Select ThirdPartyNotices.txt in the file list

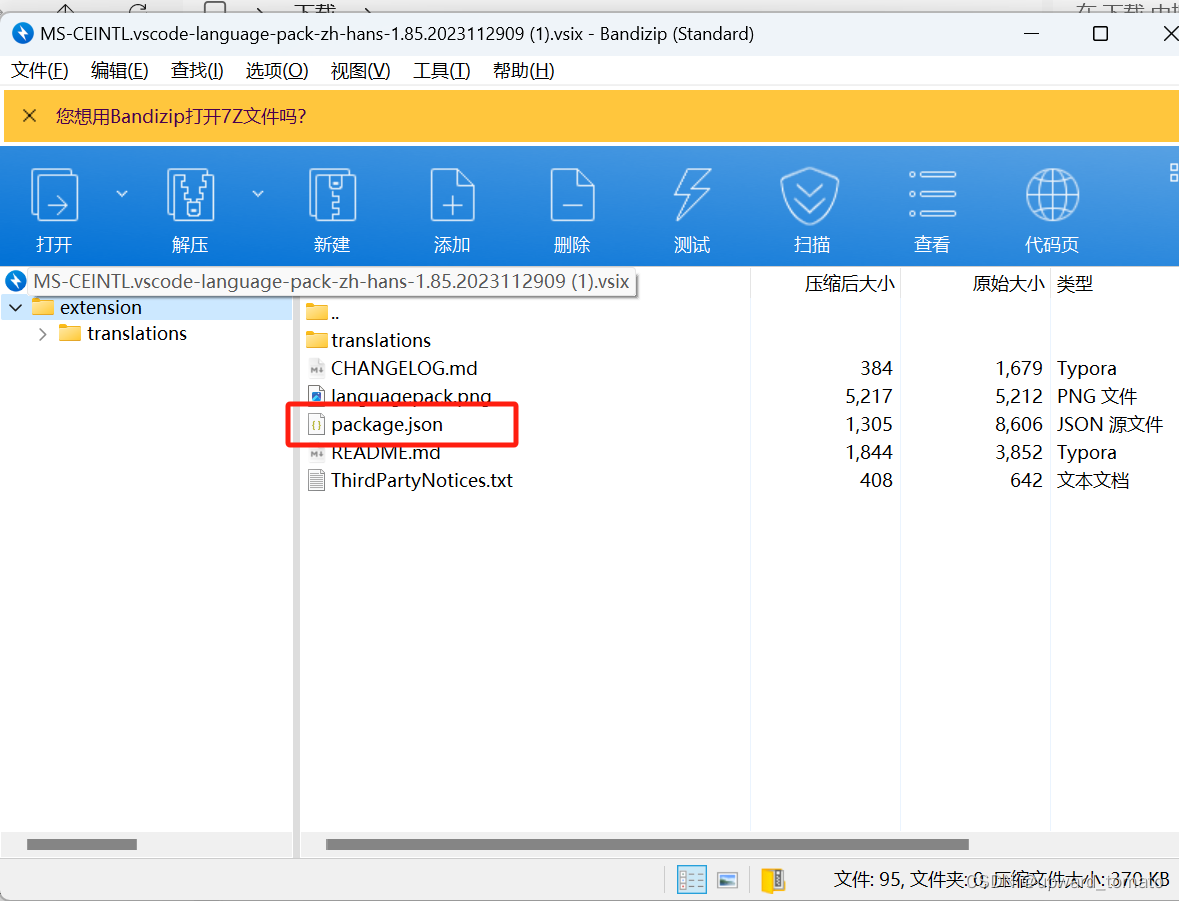coord(421,481)
